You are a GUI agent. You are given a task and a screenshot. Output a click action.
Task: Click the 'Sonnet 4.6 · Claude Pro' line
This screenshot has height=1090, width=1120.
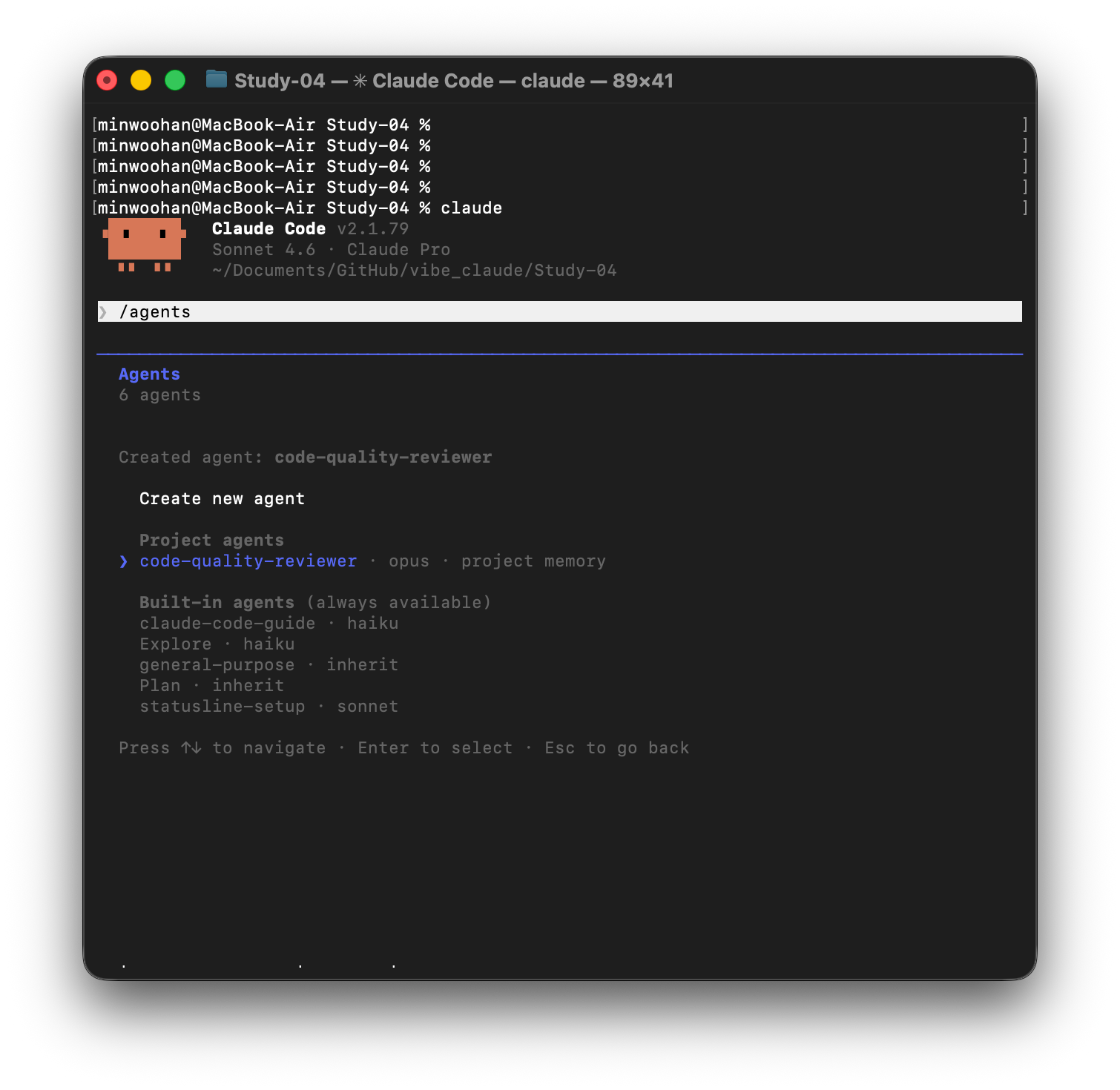coord(331,250)
